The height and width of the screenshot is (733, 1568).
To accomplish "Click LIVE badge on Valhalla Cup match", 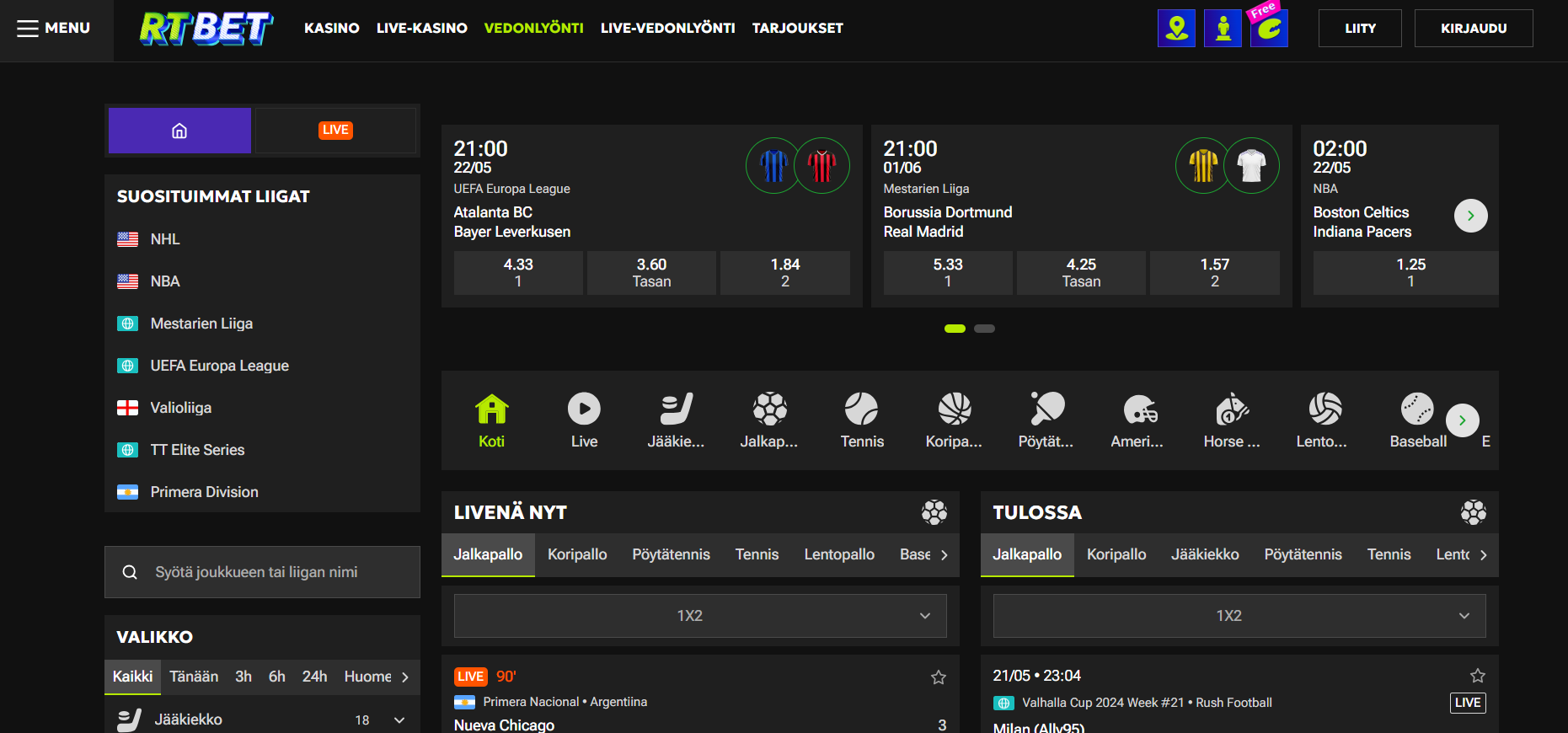I will 1468,703.
